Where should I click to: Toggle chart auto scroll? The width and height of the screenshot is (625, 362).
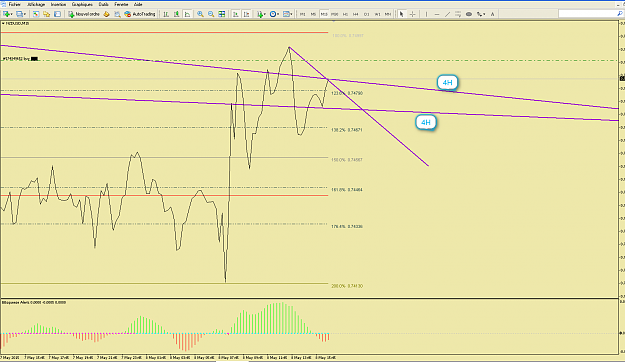tap(236, 14)
